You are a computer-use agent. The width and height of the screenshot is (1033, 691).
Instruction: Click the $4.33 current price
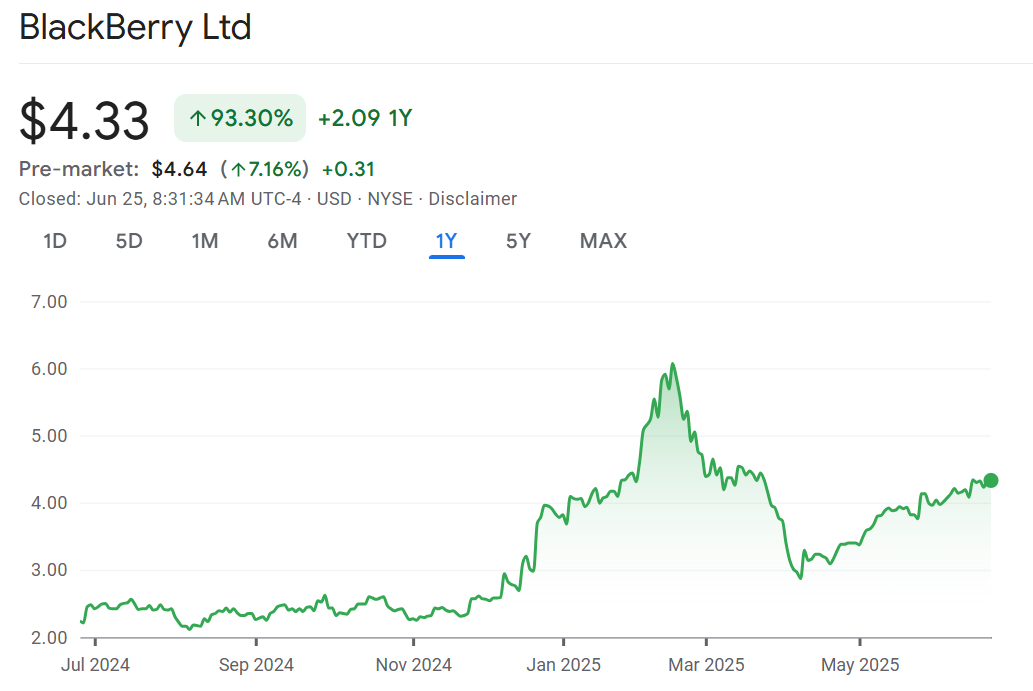point(85,120)
